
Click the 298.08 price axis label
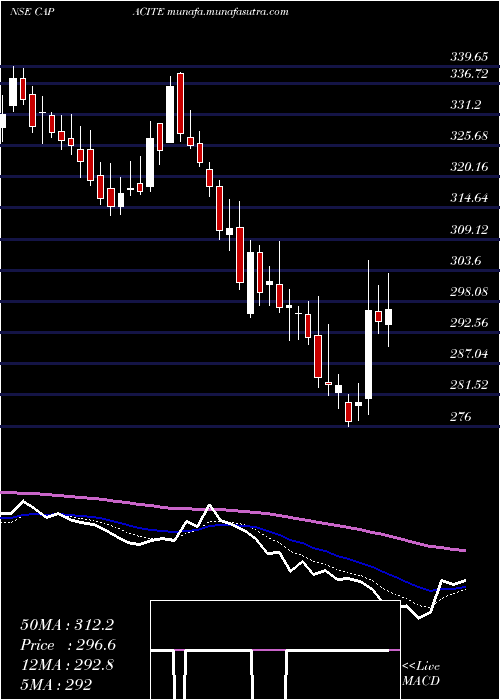pos(470,292)
